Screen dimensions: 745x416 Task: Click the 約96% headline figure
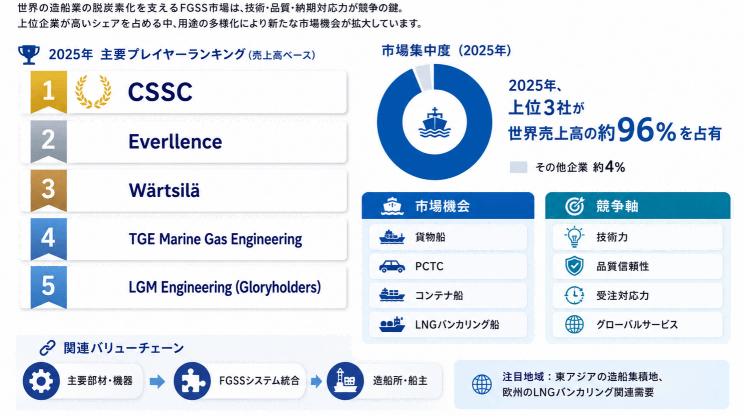(x=637, y=130)
